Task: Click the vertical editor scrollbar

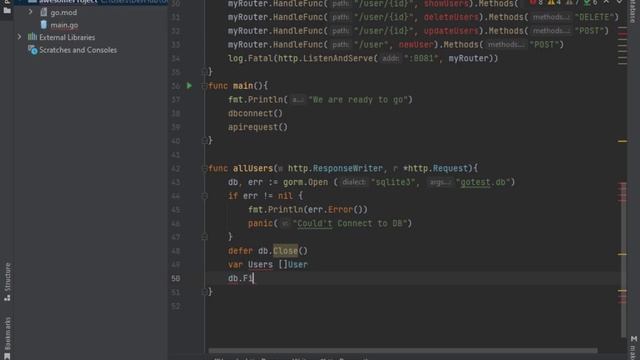Action: click(x=624, y=259)
